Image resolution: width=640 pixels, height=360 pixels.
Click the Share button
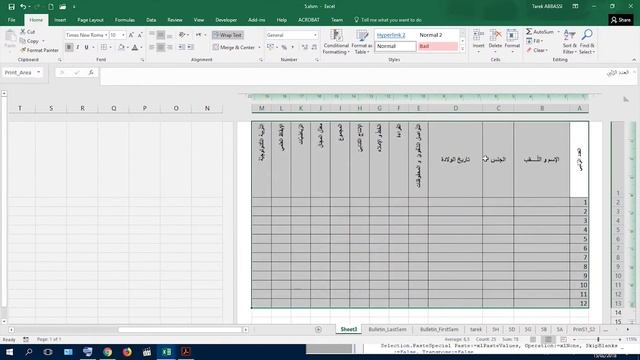[x=621, y=20]
